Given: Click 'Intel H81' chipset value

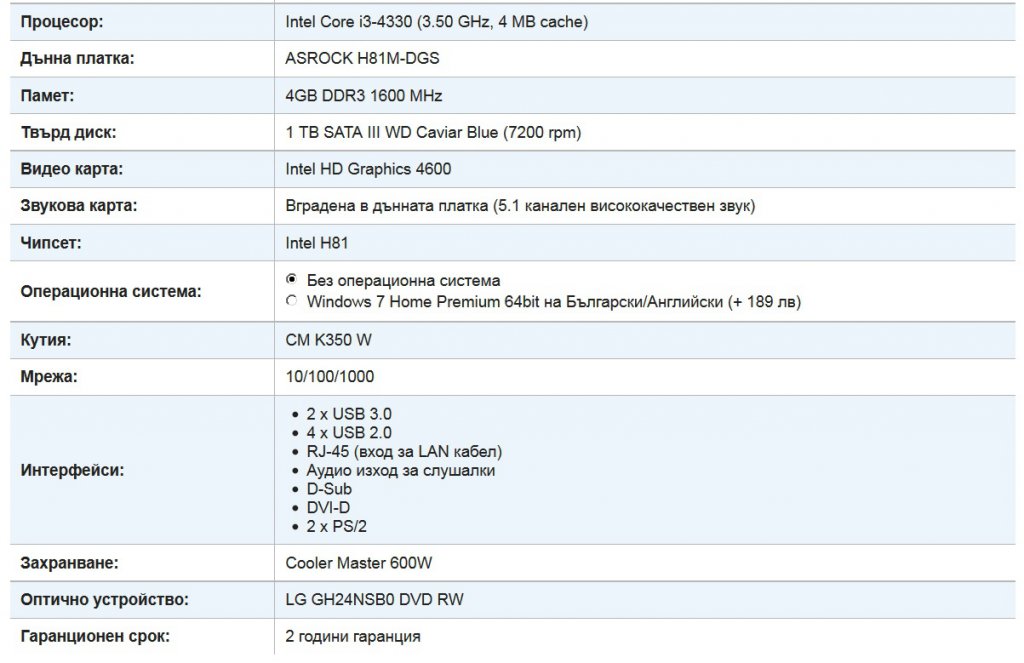Looking at the screenshot, I should click(x=317, y=242).
